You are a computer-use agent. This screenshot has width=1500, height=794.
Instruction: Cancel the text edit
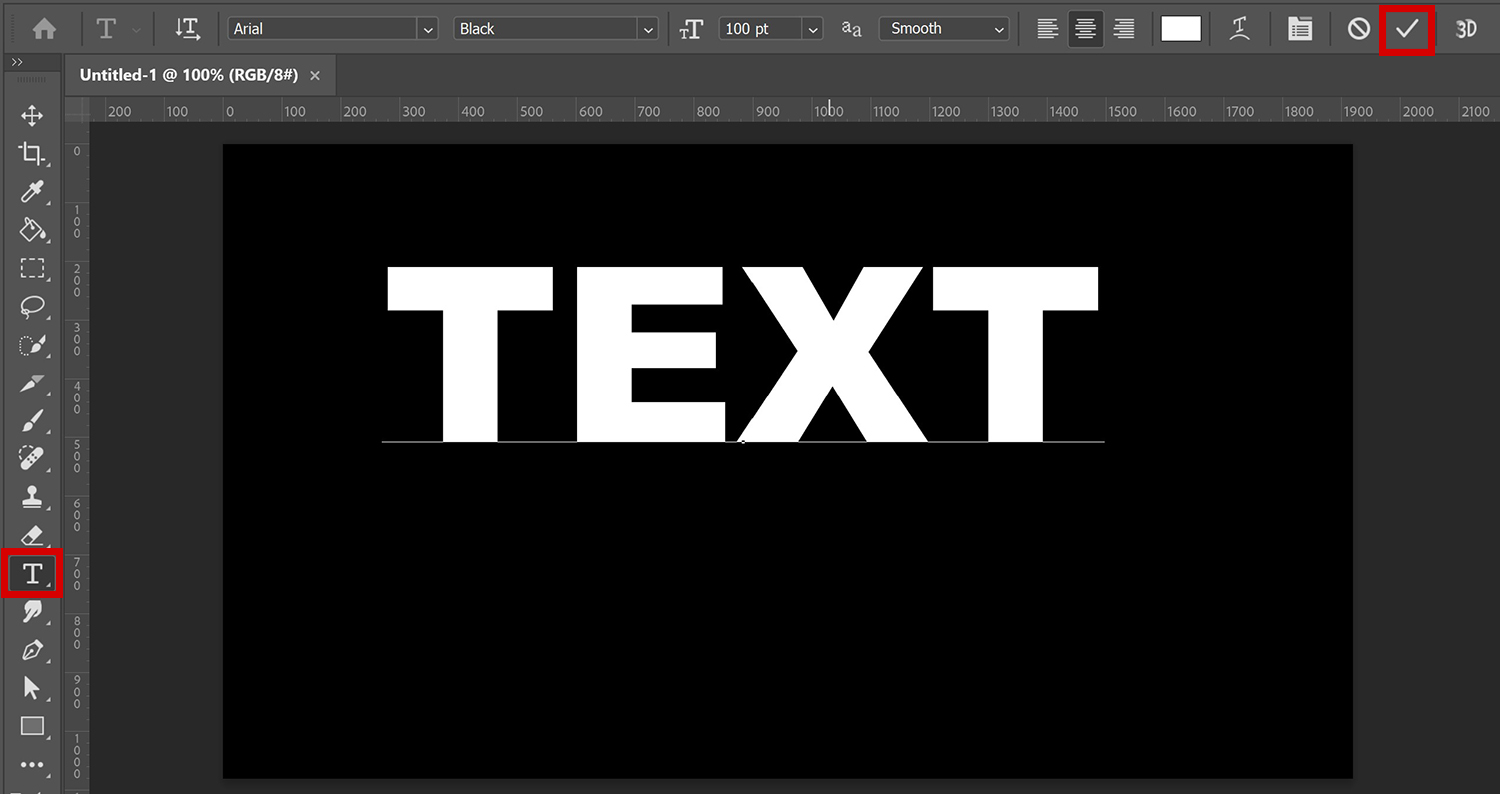[1357, 28]
